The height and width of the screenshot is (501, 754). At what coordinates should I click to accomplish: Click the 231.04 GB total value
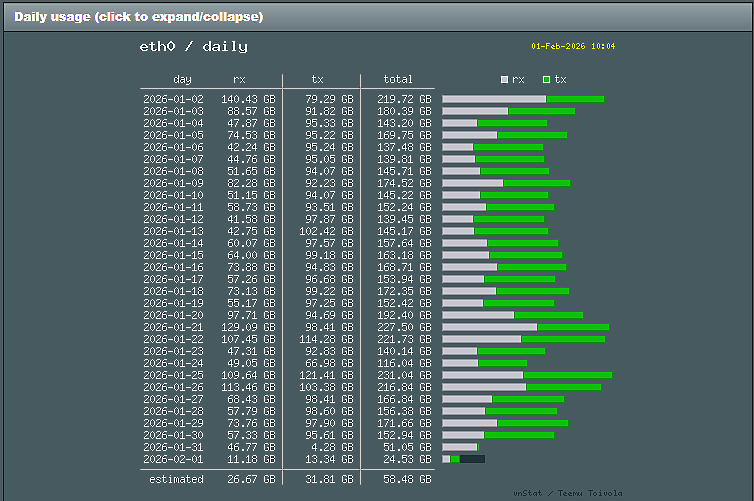404,375
